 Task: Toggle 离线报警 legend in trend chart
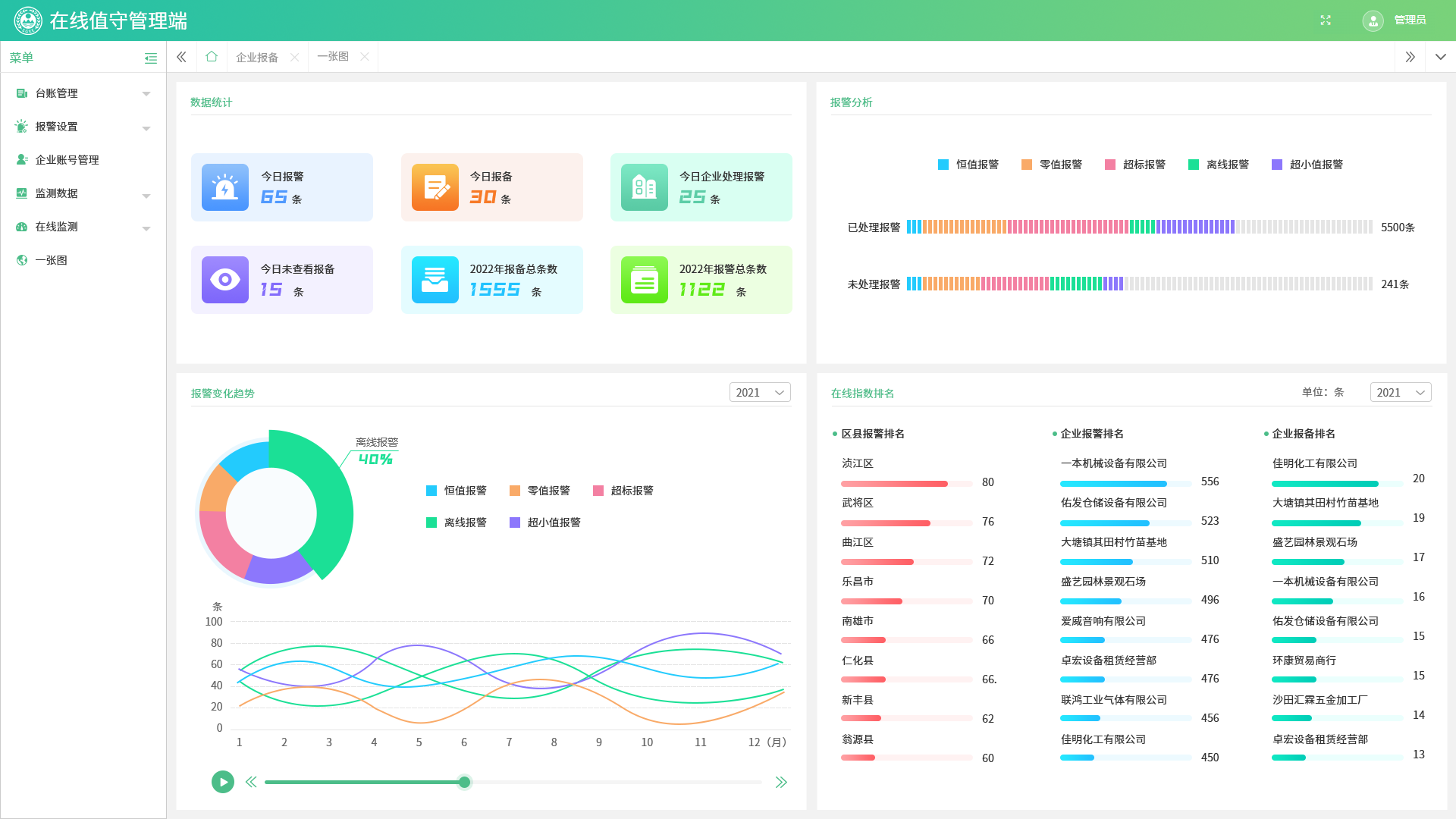(457, 522)
